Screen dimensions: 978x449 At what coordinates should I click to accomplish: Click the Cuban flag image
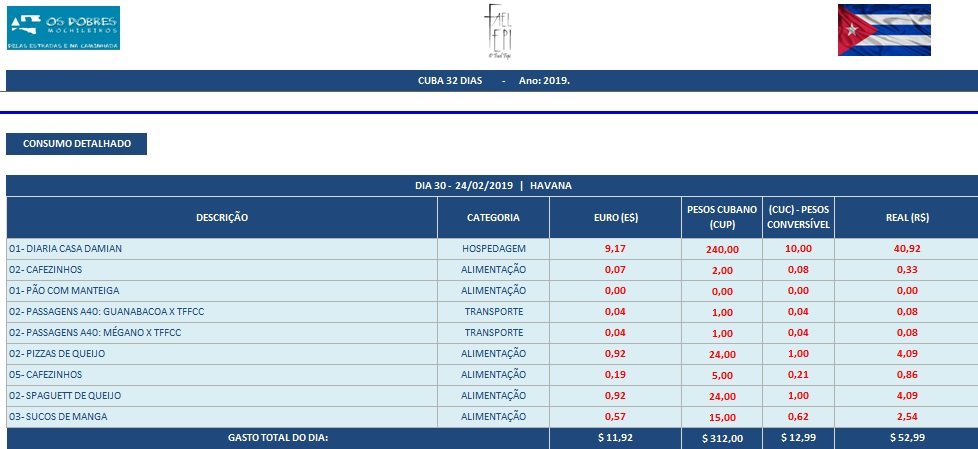(x=883, y=30)
